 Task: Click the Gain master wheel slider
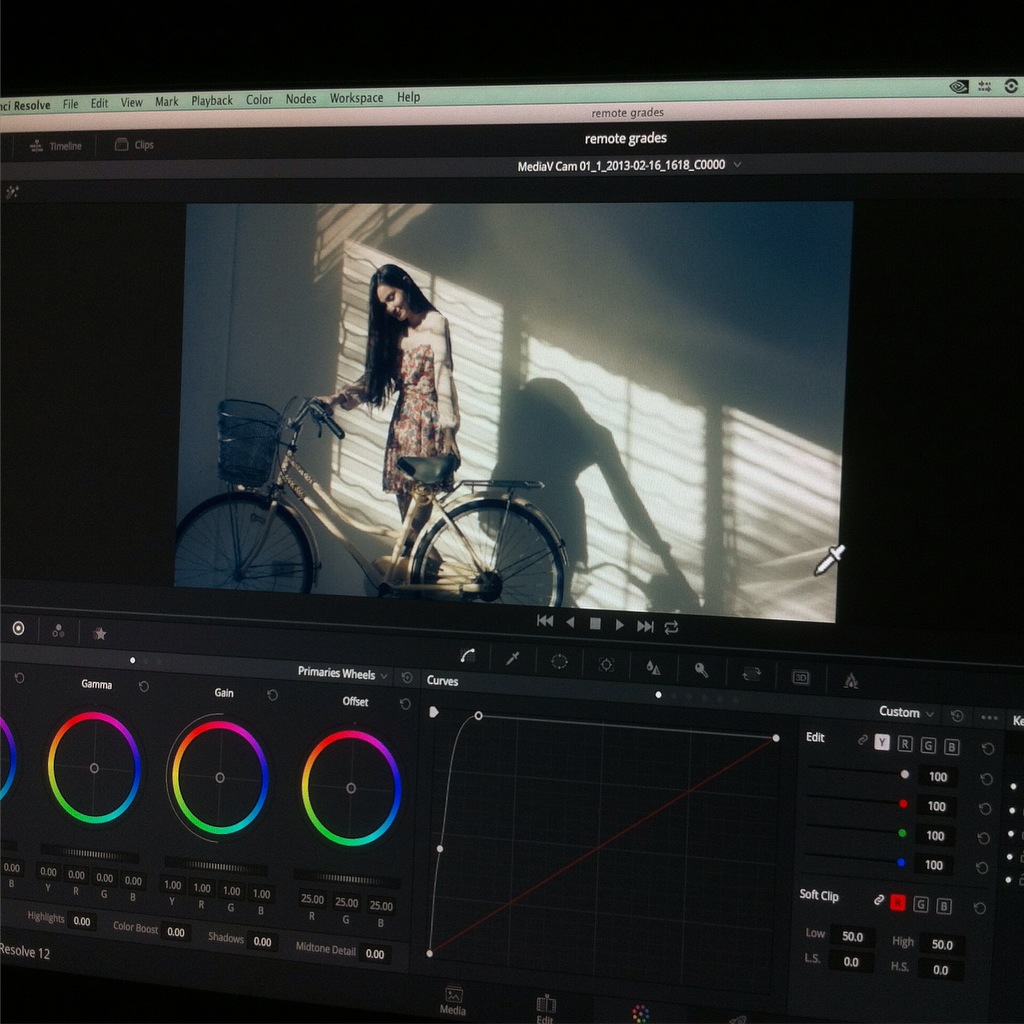[x=216, y=867]
